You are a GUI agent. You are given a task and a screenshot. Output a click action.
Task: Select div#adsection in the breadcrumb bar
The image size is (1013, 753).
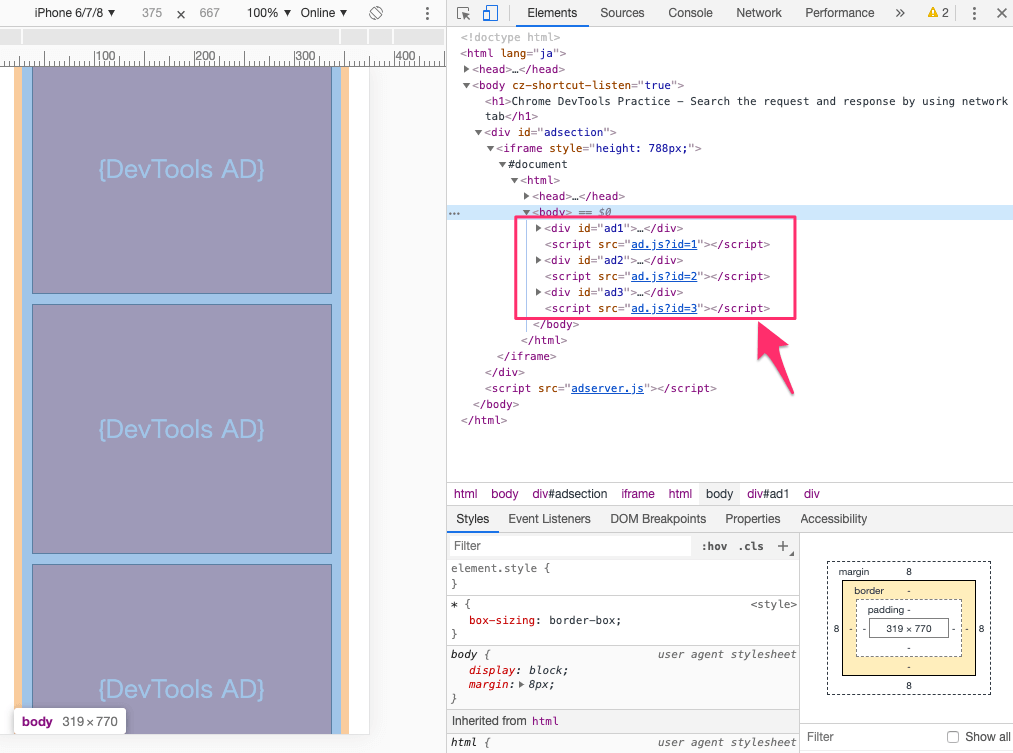click(569, 494)
